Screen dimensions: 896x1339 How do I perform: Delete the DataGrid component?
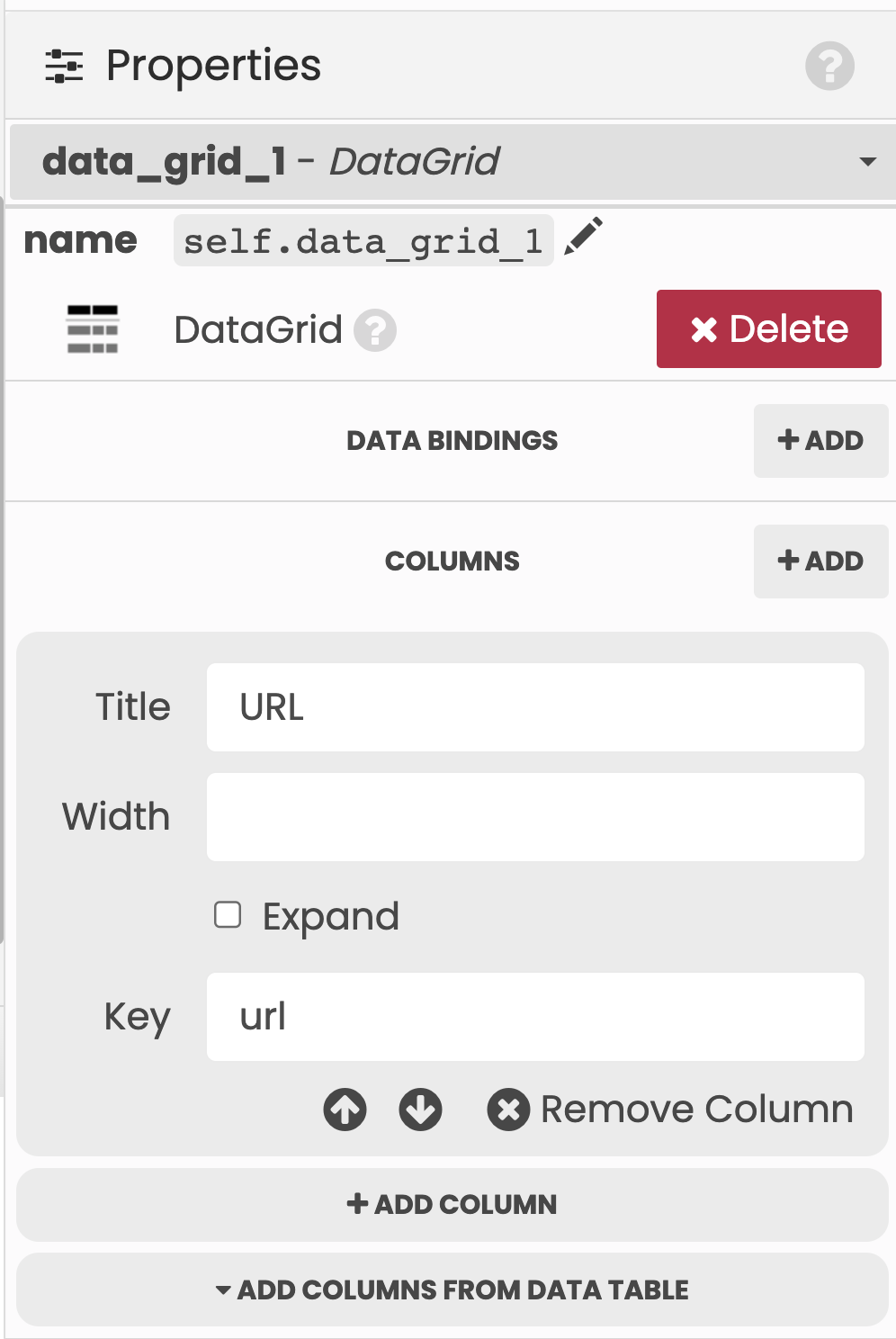(x=768, y=329)
